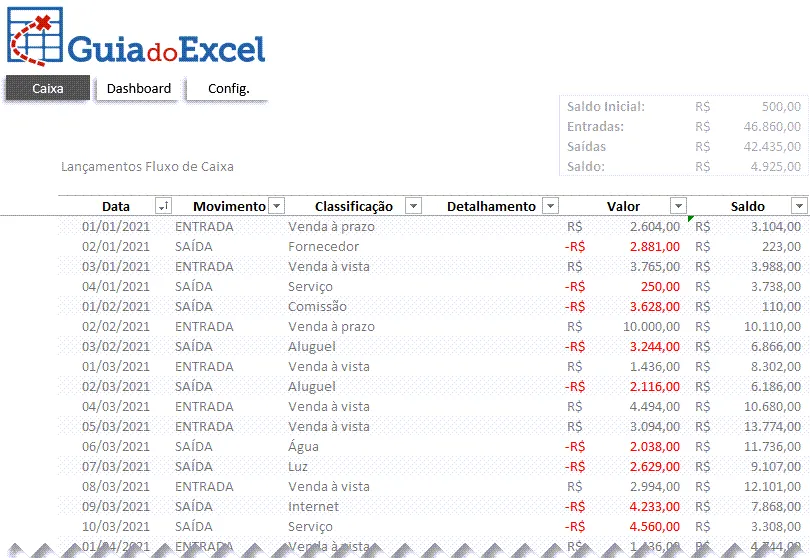Image resolution: width=810 pixels, height=558 pixels.
Task: Open the Saldo column filter
Action: coord(799,206)
